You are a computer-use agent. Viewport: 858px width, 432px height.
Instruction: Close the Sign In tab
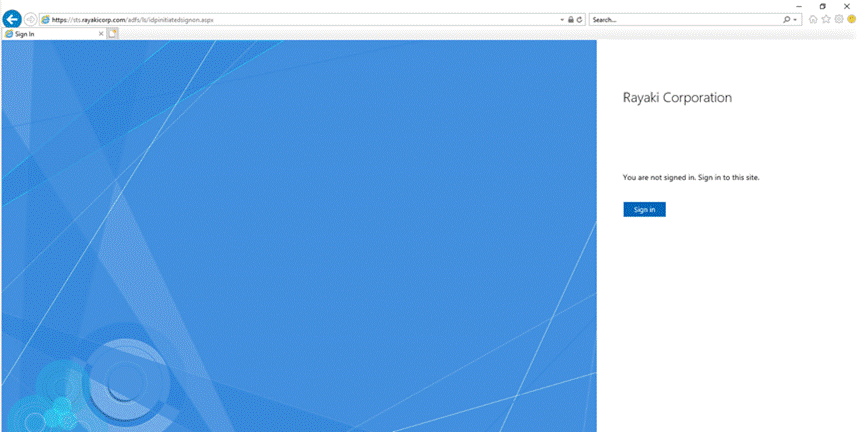pos(101,34)
